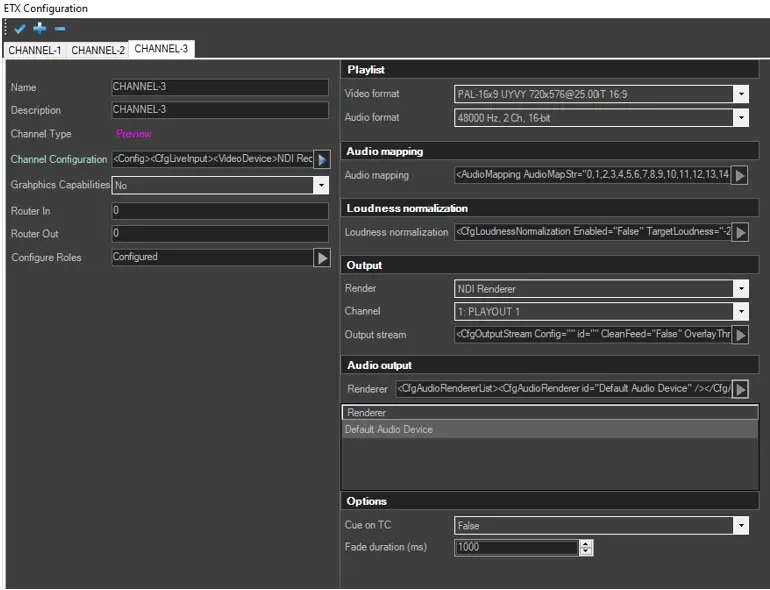This screenshot has width=770, height=590.
Task: Switch to the CHANNEL-1 tab
Action: point(35,50)
